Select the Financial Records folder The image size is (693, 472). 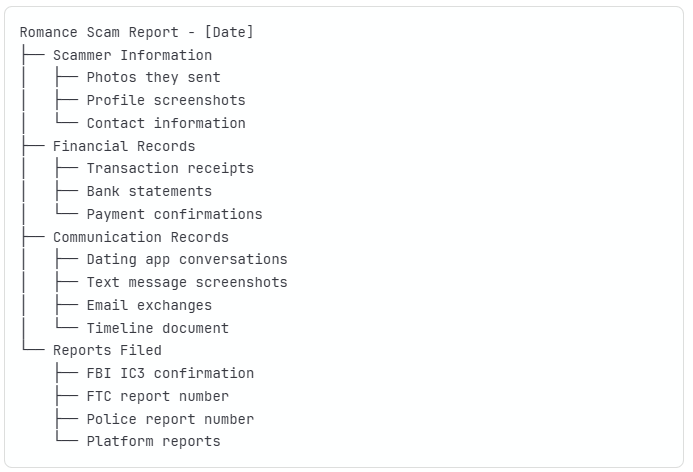[124, 146]
